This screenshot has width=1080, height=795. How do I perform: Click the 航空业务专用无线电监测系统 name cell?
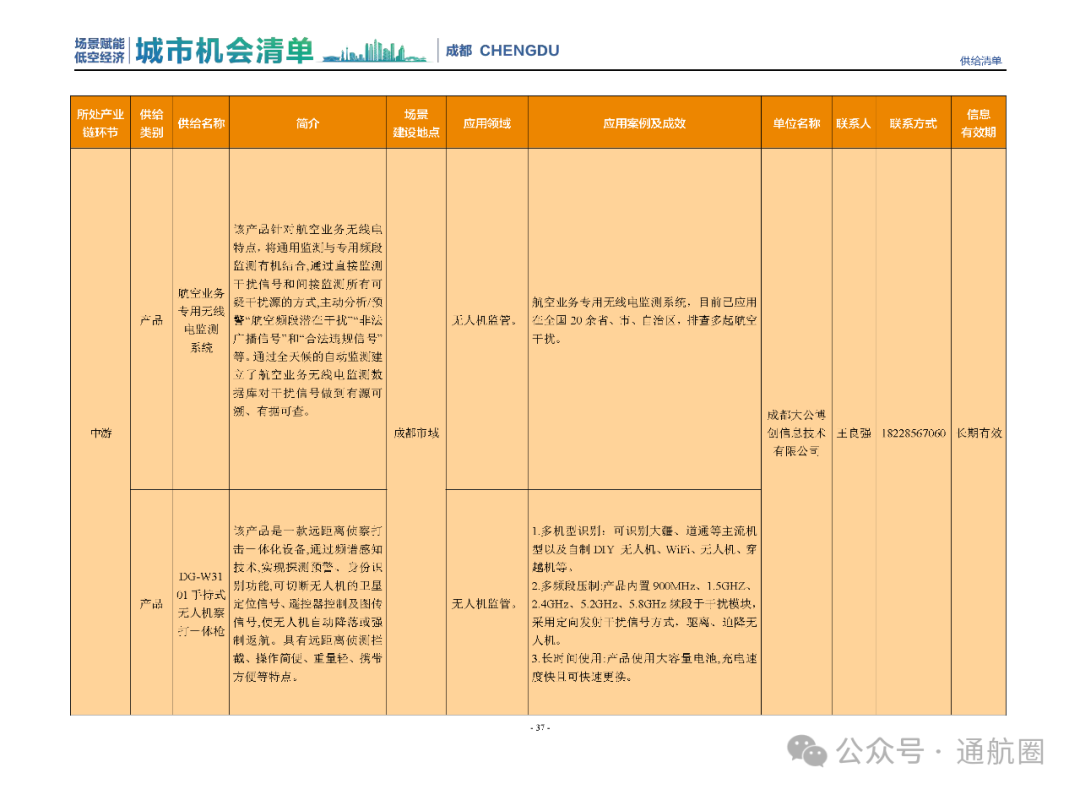coord(201,320)
